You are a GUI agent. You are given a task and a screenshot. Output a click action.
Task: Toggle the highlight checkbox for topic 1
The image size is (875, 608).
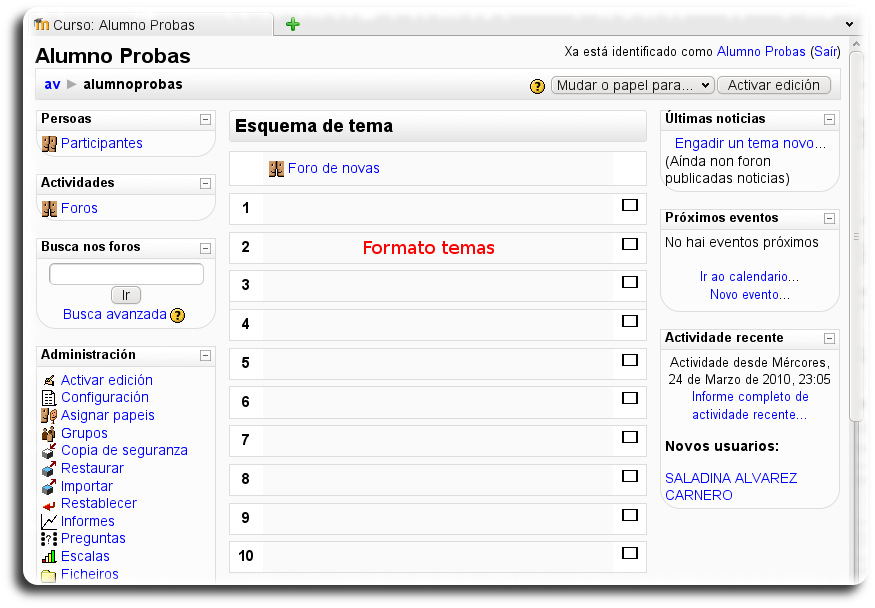(x=630, y=205)
